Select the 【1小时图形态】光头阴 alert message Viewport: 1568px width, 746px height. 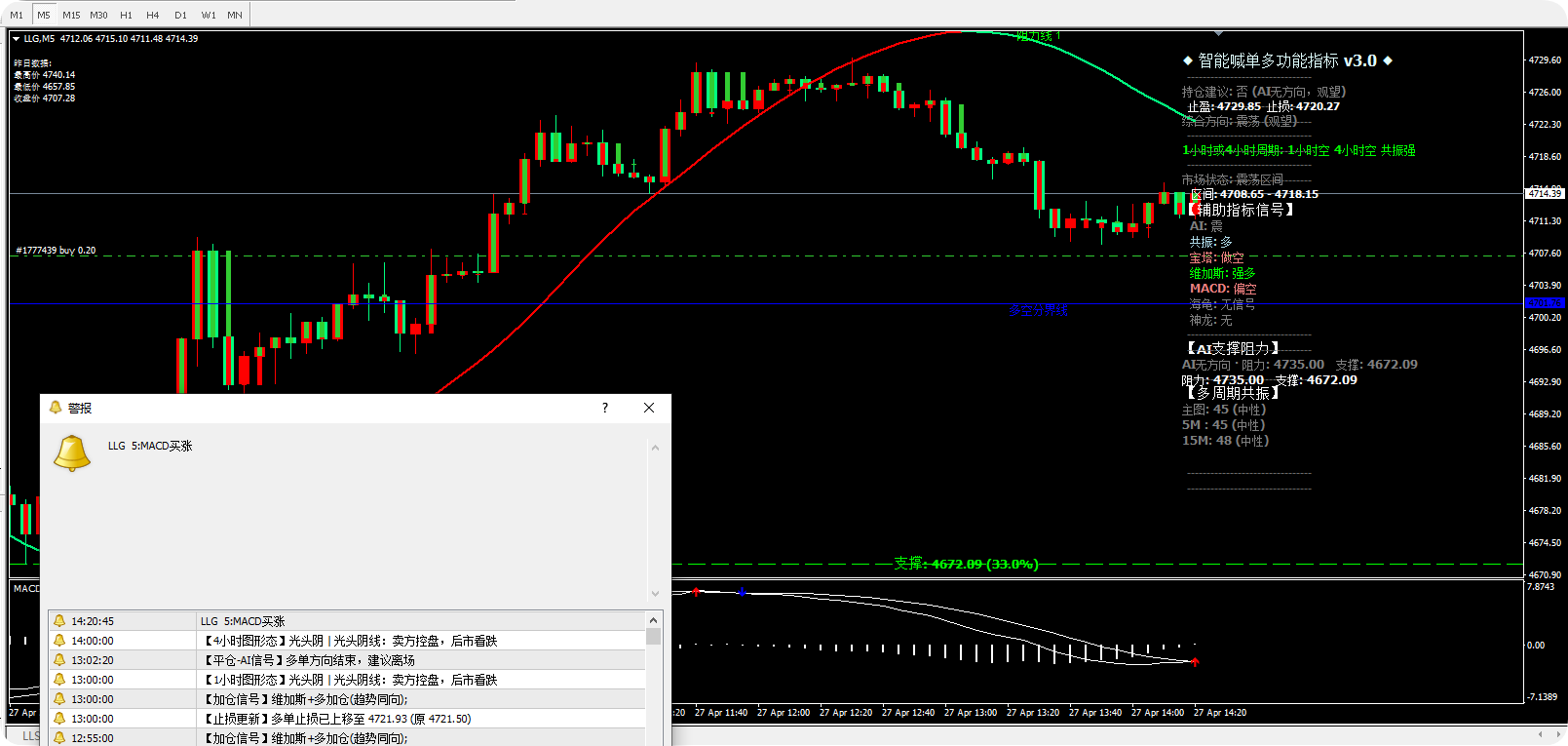click(x=349, y=680)
